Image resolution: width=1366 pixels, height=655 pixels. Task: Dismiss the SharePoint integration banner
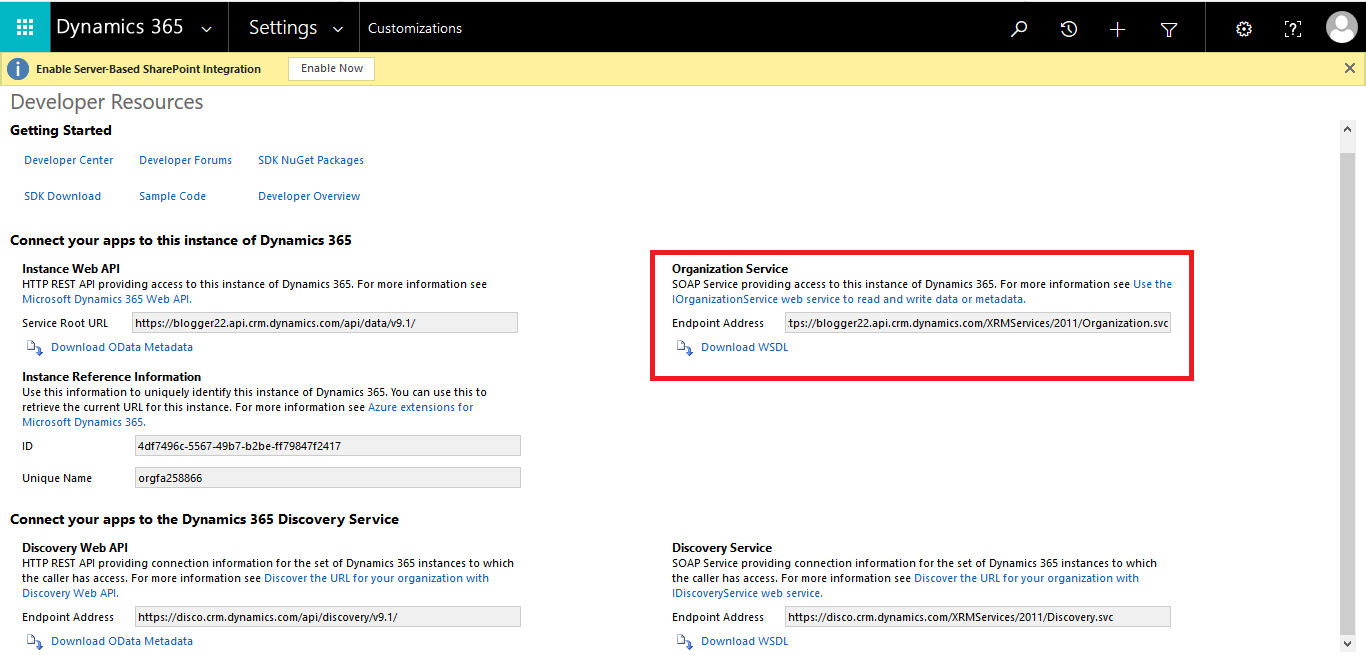tap(1350, 68)
